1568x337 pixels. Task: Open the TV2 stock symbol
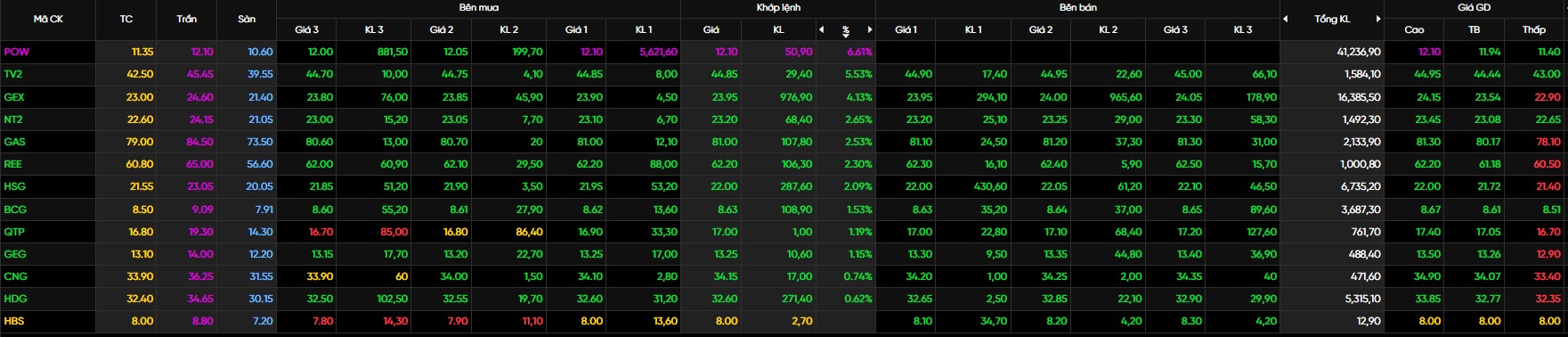pyautogui.click(x=14, y=74)
